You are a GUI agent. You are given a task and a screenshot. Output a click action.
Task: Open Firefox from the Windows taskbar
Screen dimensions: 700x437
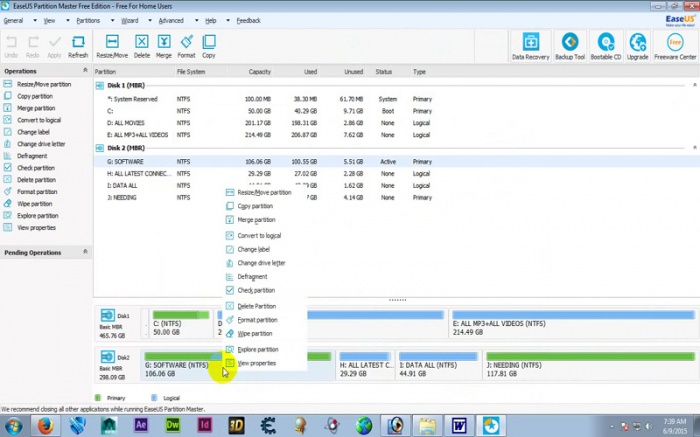(x=45, y=424)
